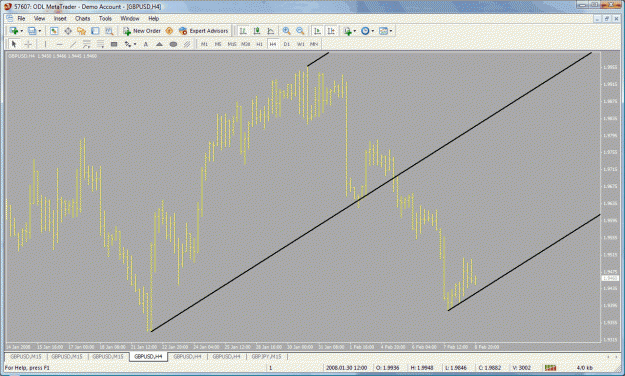Open the File menu
Image resolution: width=625 pixels, height=376 pixels.
[21, 18]
